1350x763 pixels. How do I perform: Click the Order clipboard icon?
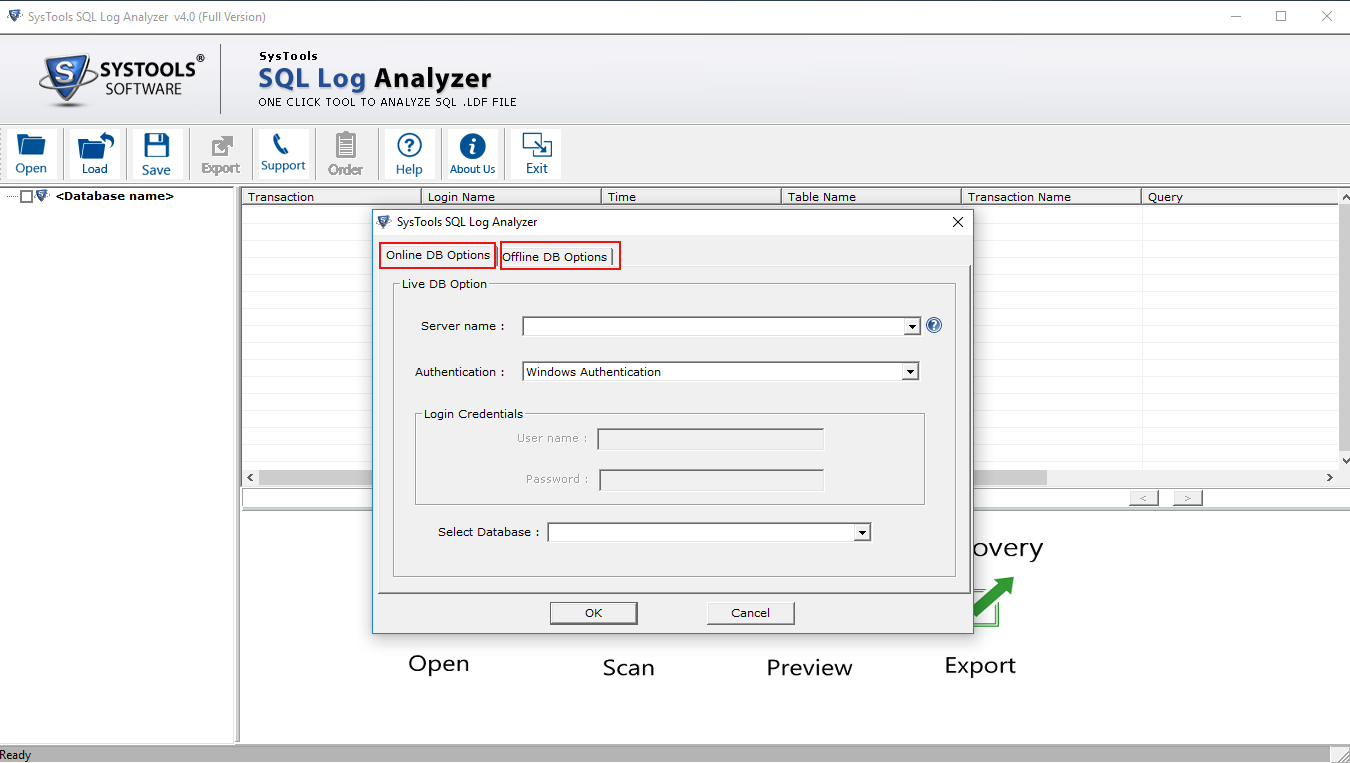pyautogui.click(x=345, y=154)
